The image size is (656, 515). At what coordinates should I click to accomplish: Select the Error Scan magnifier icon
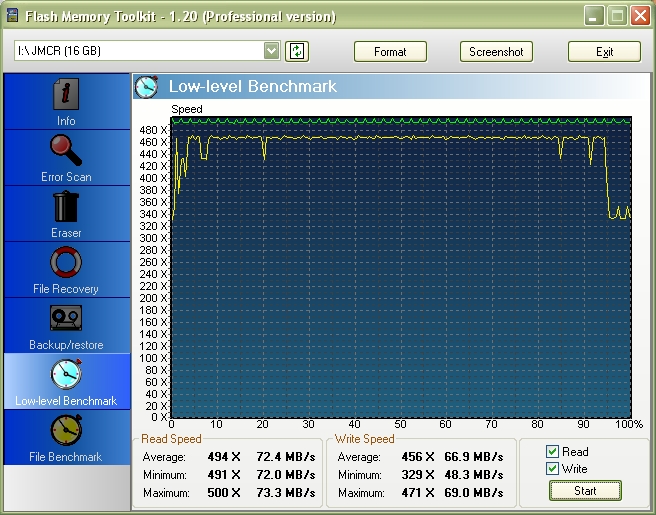(x=66, y=151)
